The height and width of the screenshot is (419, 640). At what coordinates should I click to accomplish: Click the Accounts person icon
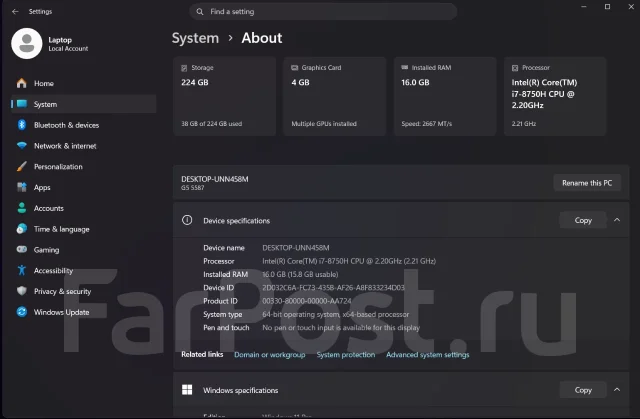click(x=22, y=208)
